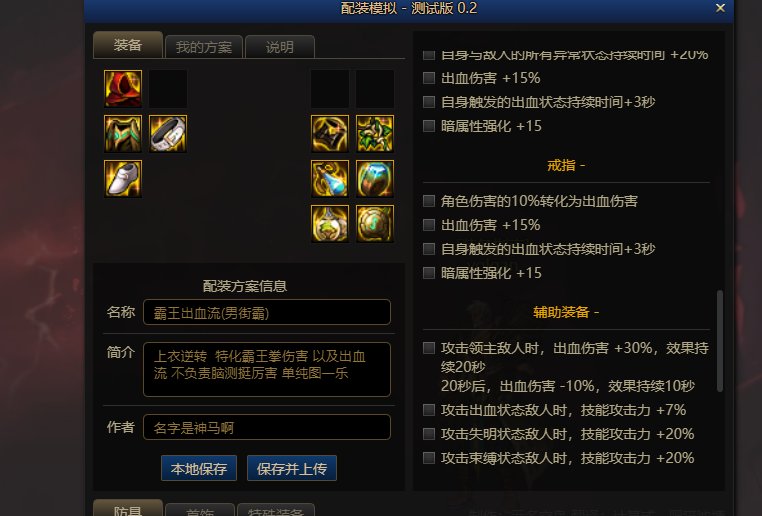Click the brown-green jacket top armor icon
762x516 pixels.
click(x=123, y=134)
